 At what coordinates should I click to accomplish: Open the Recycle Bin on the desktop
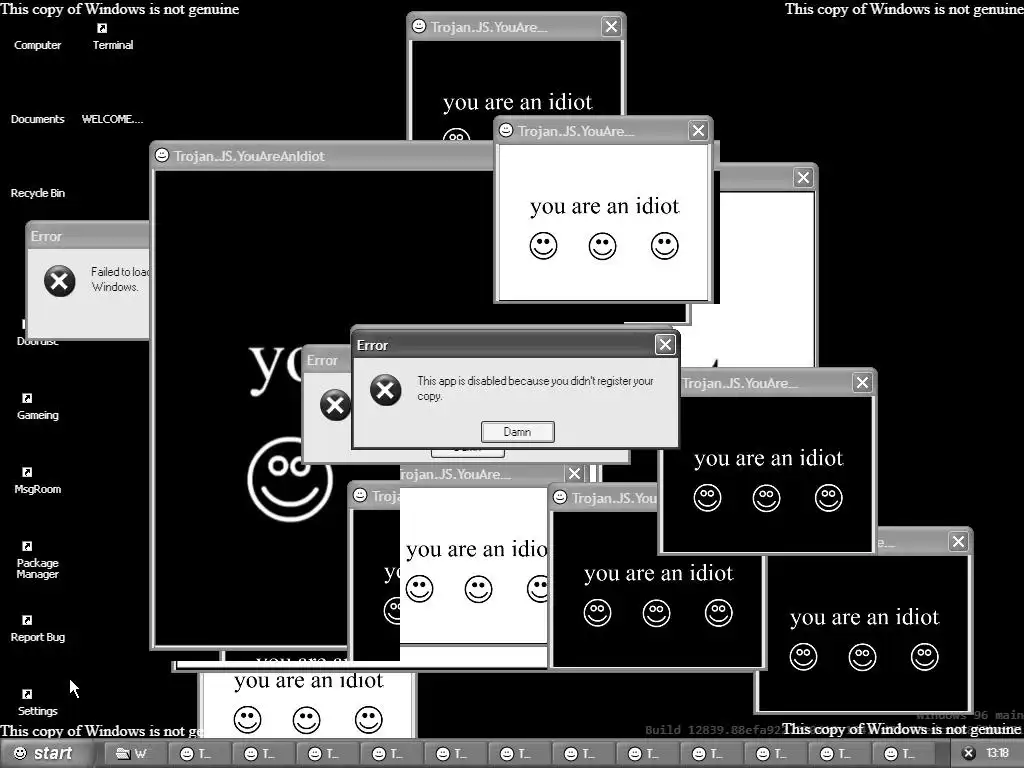pos(37,193)
